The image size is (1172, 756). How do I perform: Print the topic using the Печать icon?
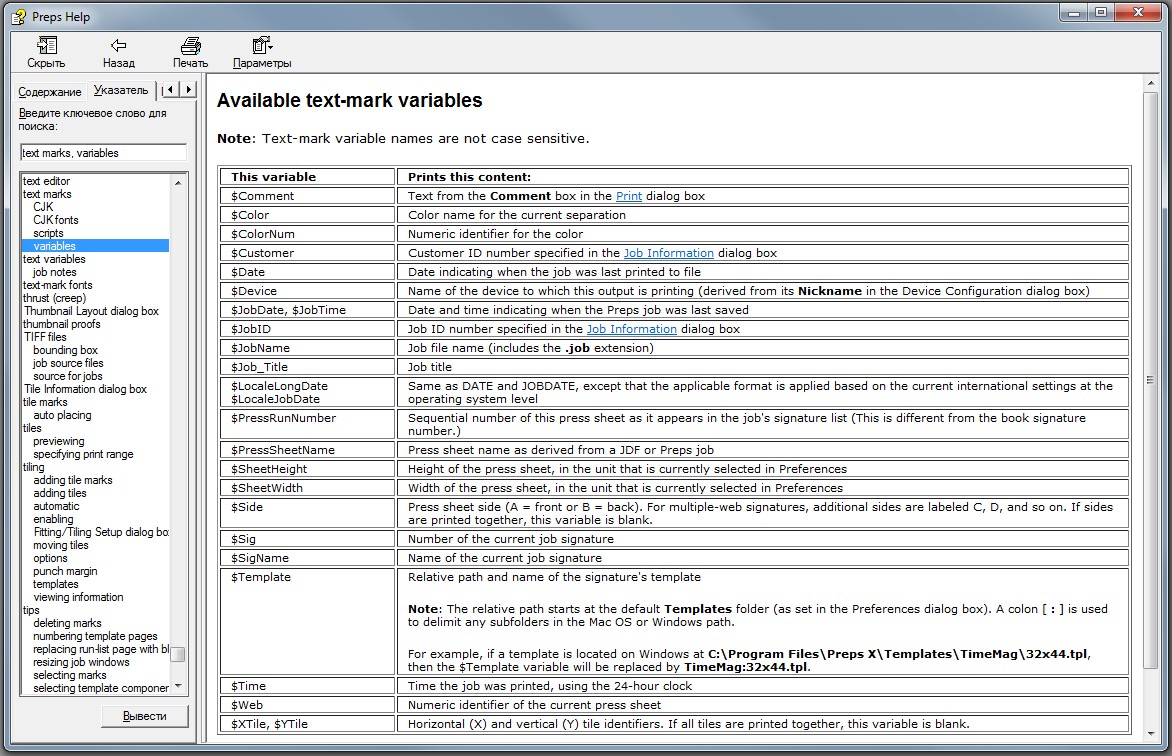click(x=191, y=46)
